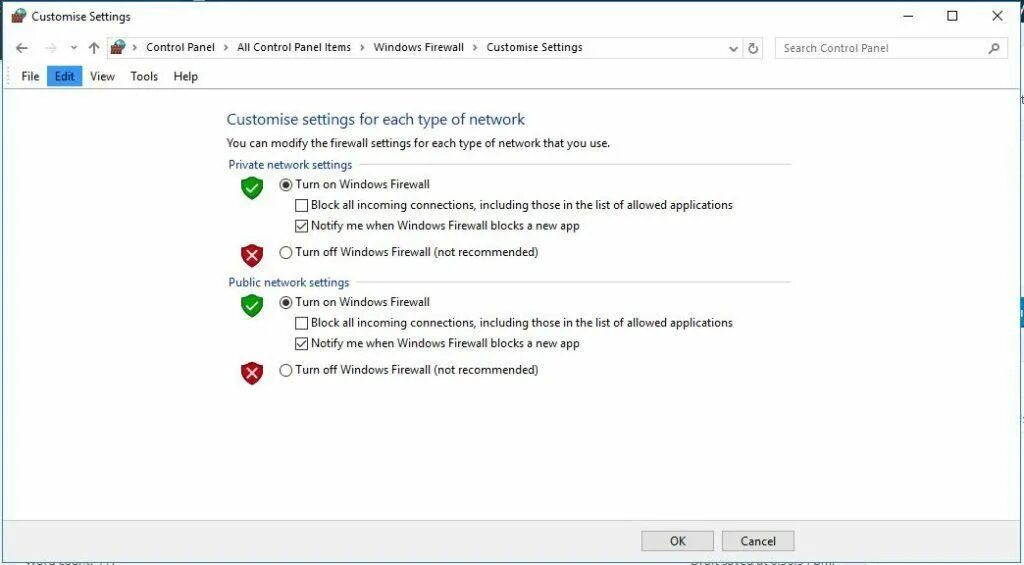This screenshot has width=1024, height=565.
Task: Select Turn off Windows Firewall for Private network
Action: (286, 253)
